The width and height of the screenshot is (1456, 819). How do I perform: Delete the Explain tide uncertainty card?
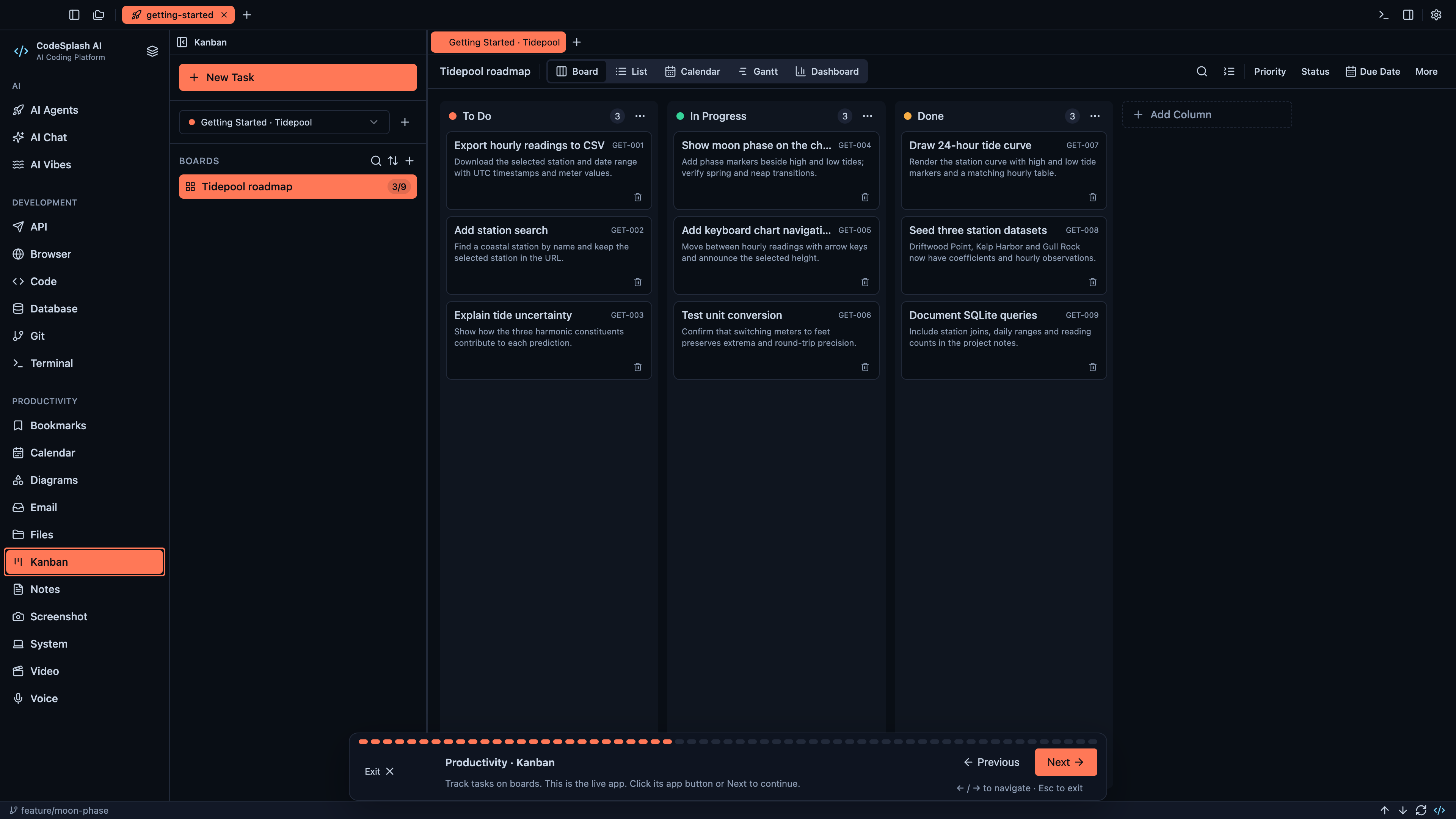(x=637, y=367)
